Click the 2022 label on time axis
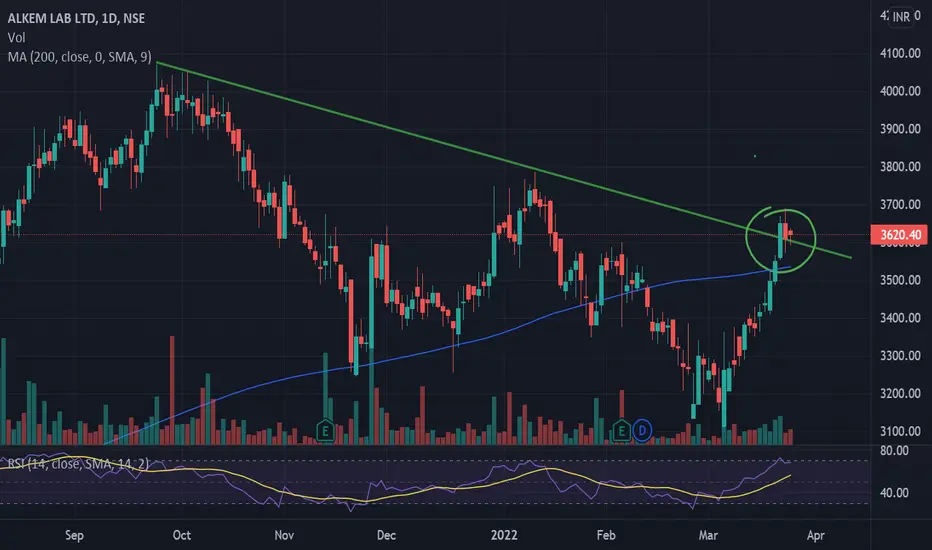932x550 pixels. 504,535
